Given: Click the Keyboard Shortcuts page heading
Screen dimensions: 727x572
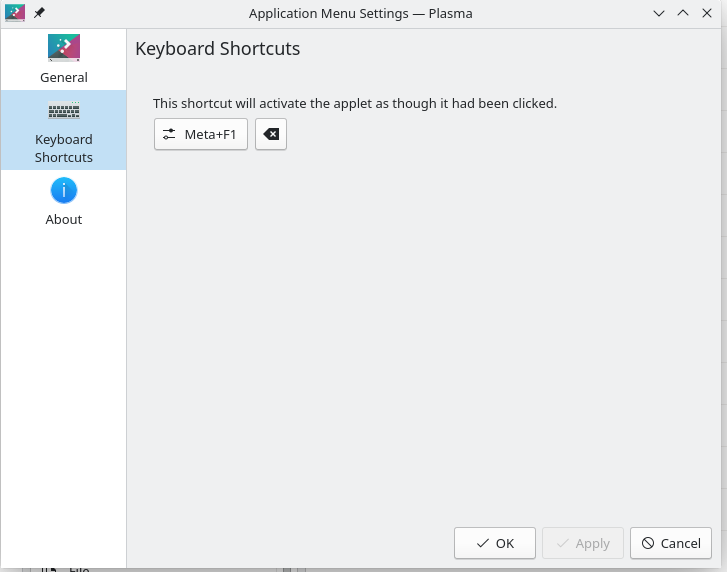Looking at the screenshot, I should (x=217, y=48).
